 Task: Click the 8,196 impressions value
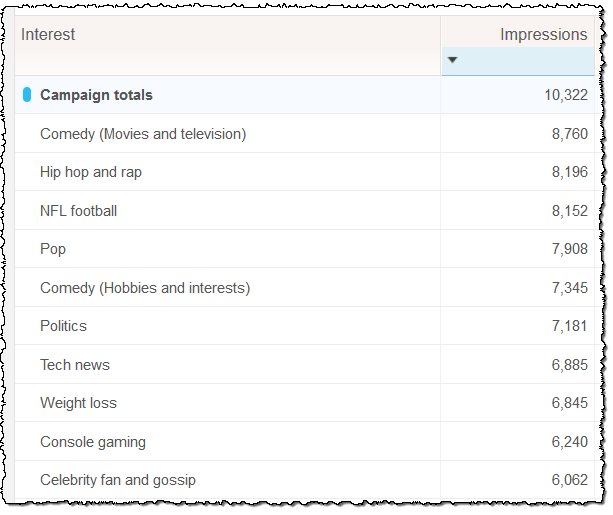(569, 172)
